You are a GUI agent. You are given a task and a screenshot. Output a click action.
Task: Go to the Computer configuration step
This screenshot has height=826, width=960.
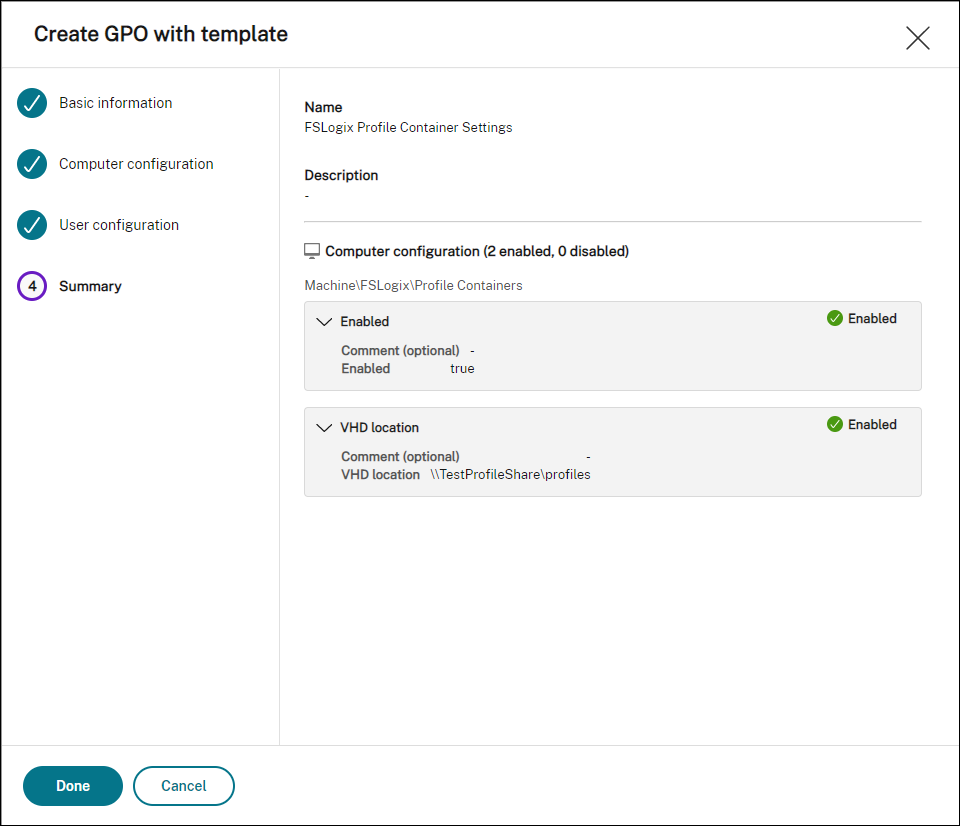click(x=136, y=164)
